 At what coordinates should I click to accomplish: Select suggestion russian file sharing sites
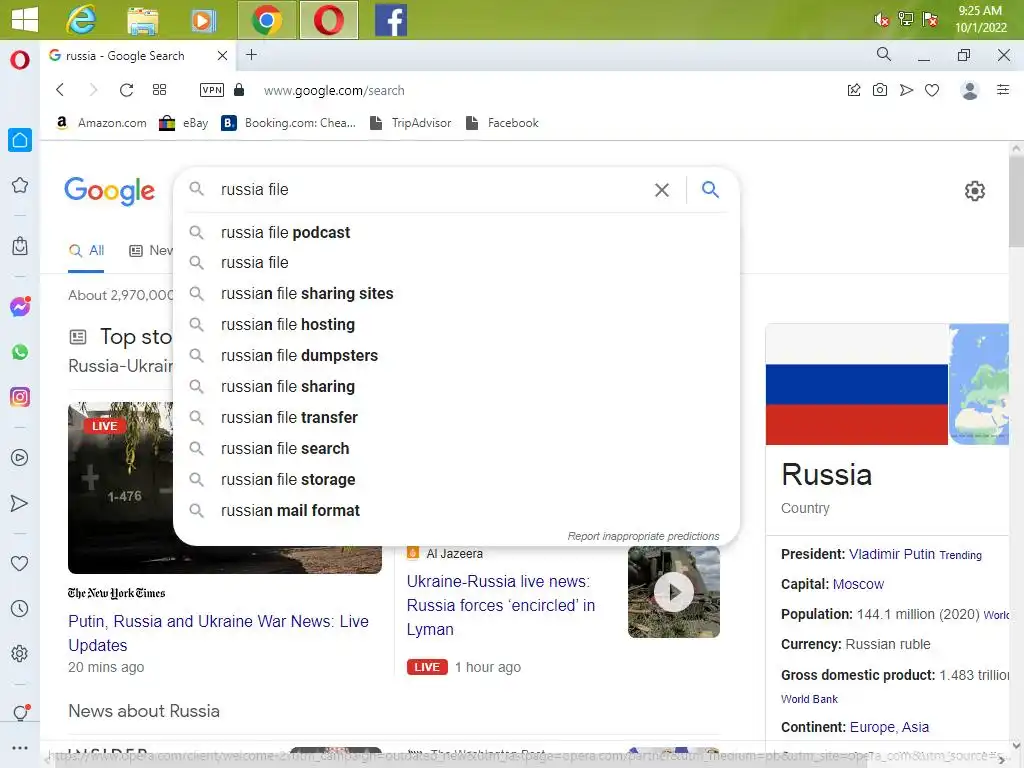pos(456,294)
